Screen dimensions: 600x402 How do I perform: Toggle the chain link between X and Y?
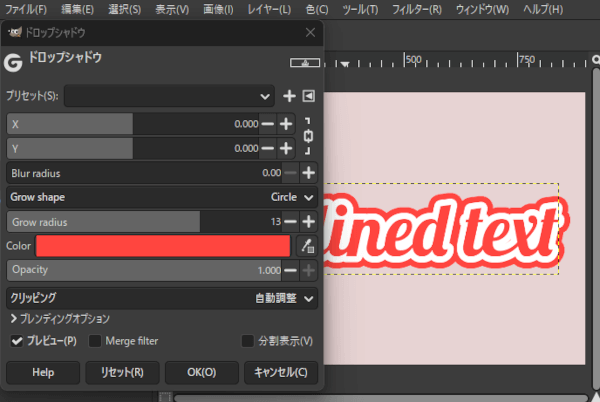pyautogui.click(x=308, y=135)
